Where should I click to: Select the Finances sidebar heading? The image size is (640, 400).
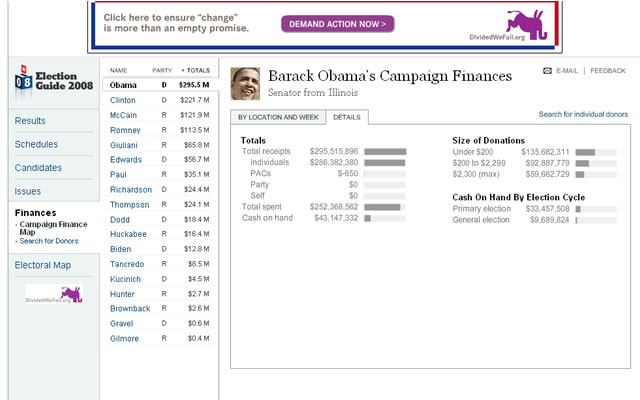point(36,213)
